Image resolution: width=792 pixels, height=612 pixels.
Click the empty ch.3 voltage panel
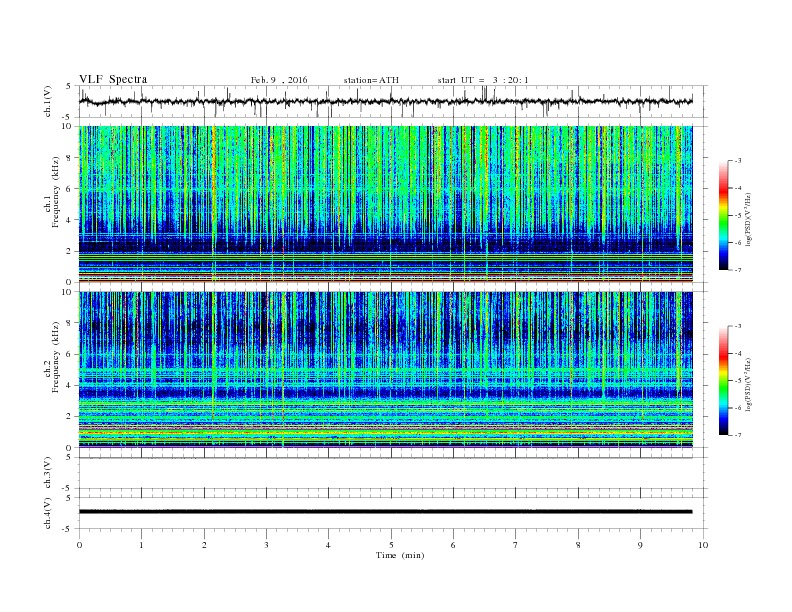[393, 473]
